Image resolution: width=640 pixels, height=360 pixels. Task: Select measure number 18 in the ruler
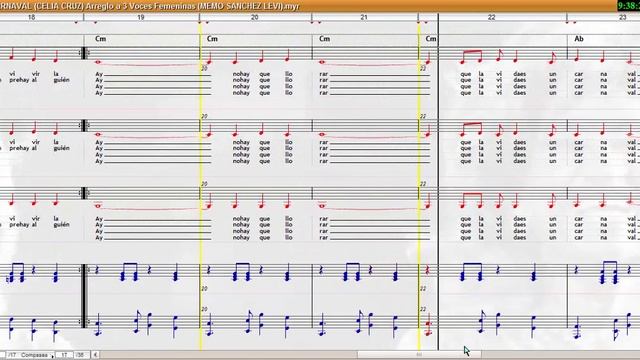coord(31,18)
